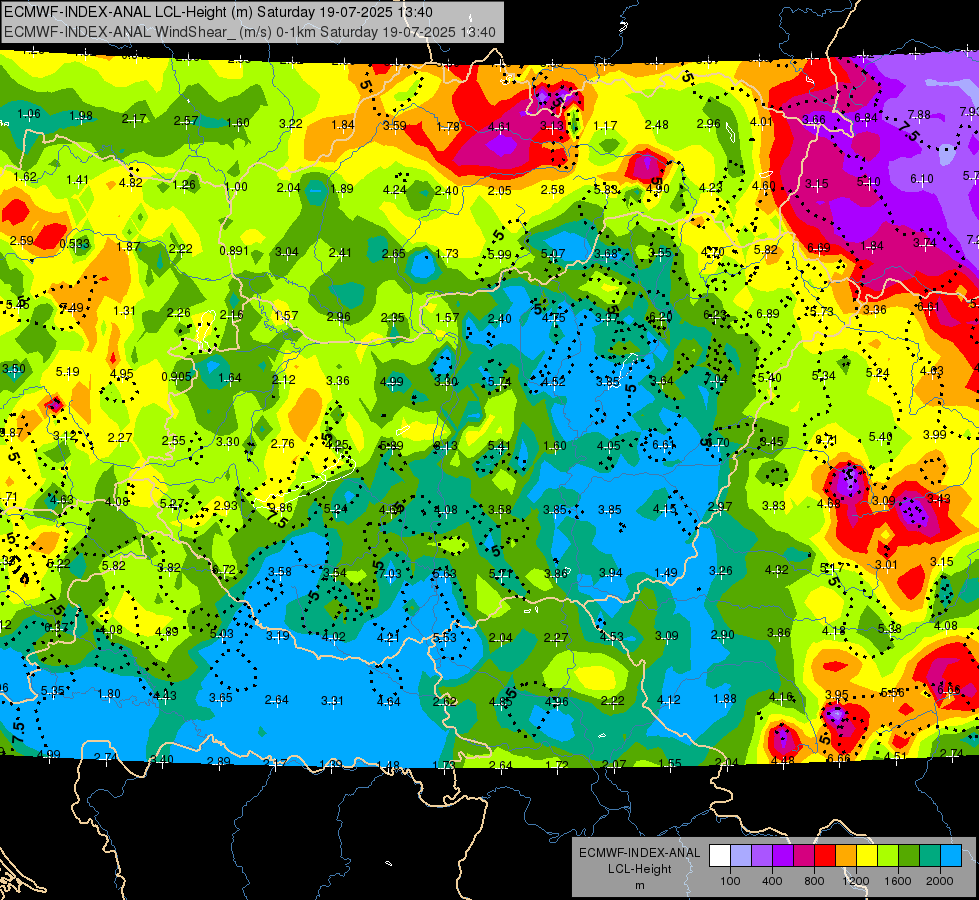Screen dimensions: 979x900
Task: Click the wind shear value 6.72
Action: (x=224, y=570)
